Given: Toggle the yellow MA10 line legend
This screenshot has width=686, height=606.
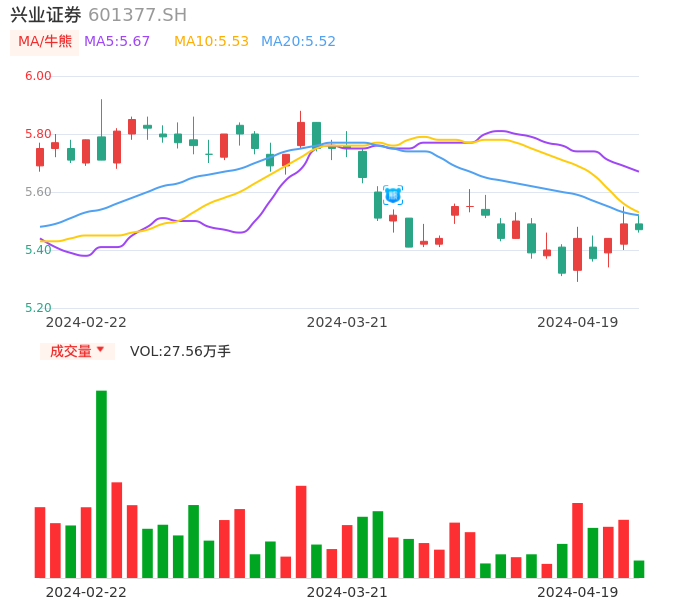Looking at the screenshot, I should pos(211,42).
